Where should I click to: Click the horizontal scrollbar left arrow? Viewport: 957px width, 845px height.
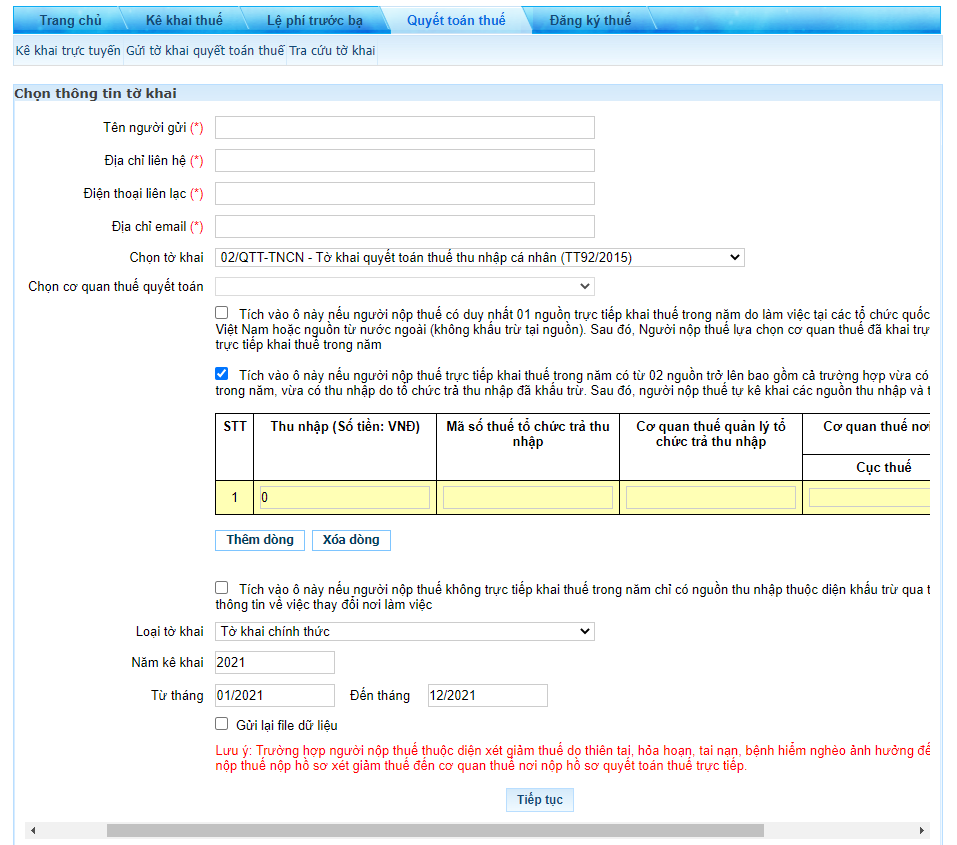pyautogui.click(x=33, y=830)
